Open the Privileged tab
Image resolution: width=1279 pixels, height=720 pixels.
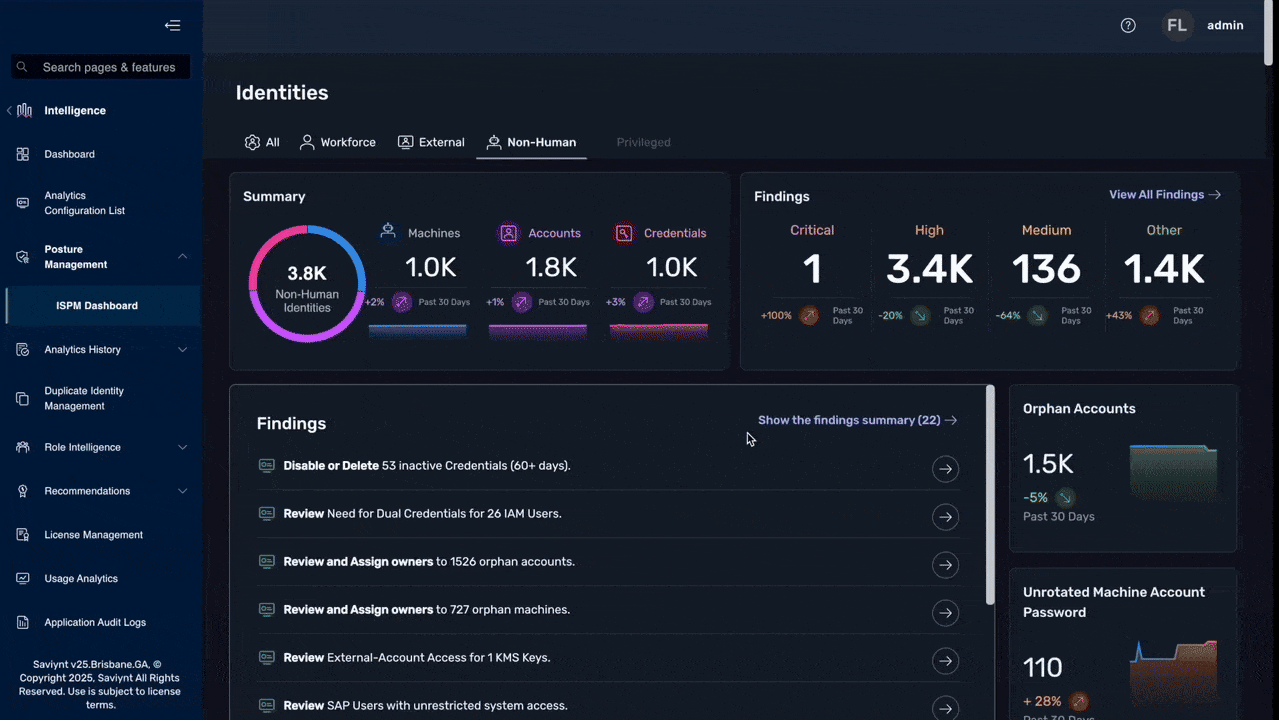(643, 142)
